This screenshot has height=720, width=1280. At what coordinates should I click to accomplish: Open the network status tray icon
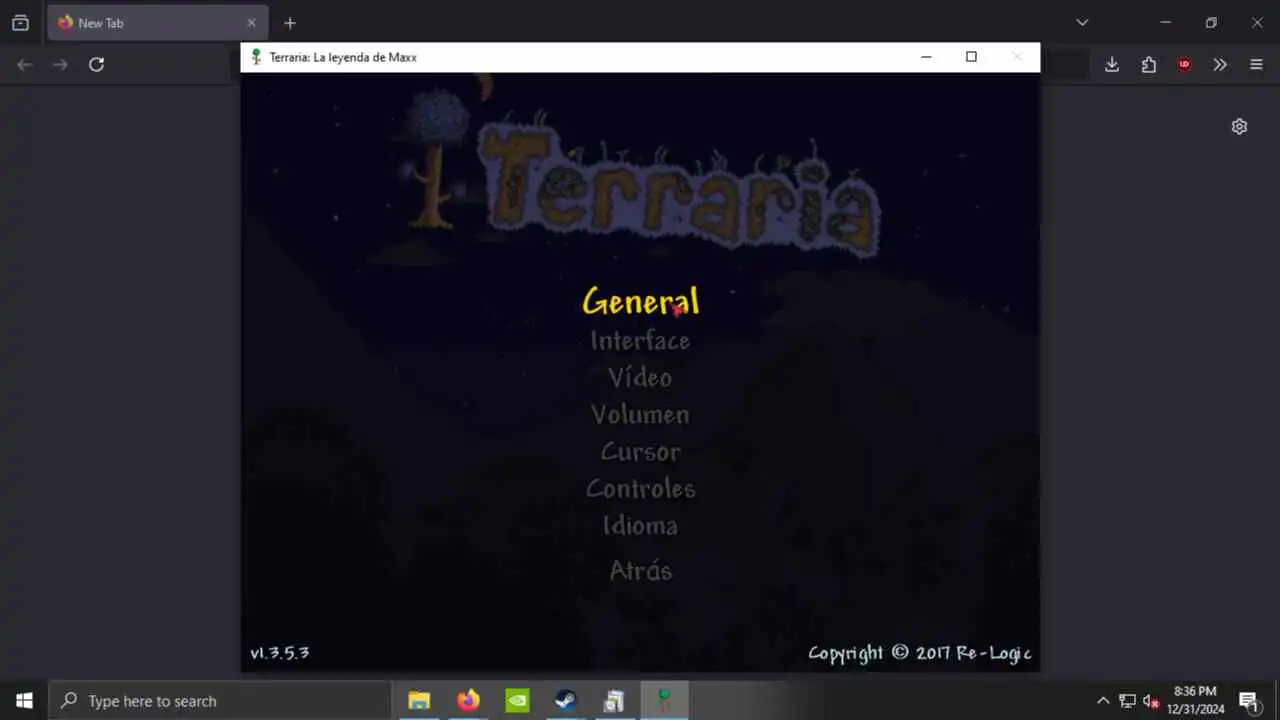coord(1127,700)
